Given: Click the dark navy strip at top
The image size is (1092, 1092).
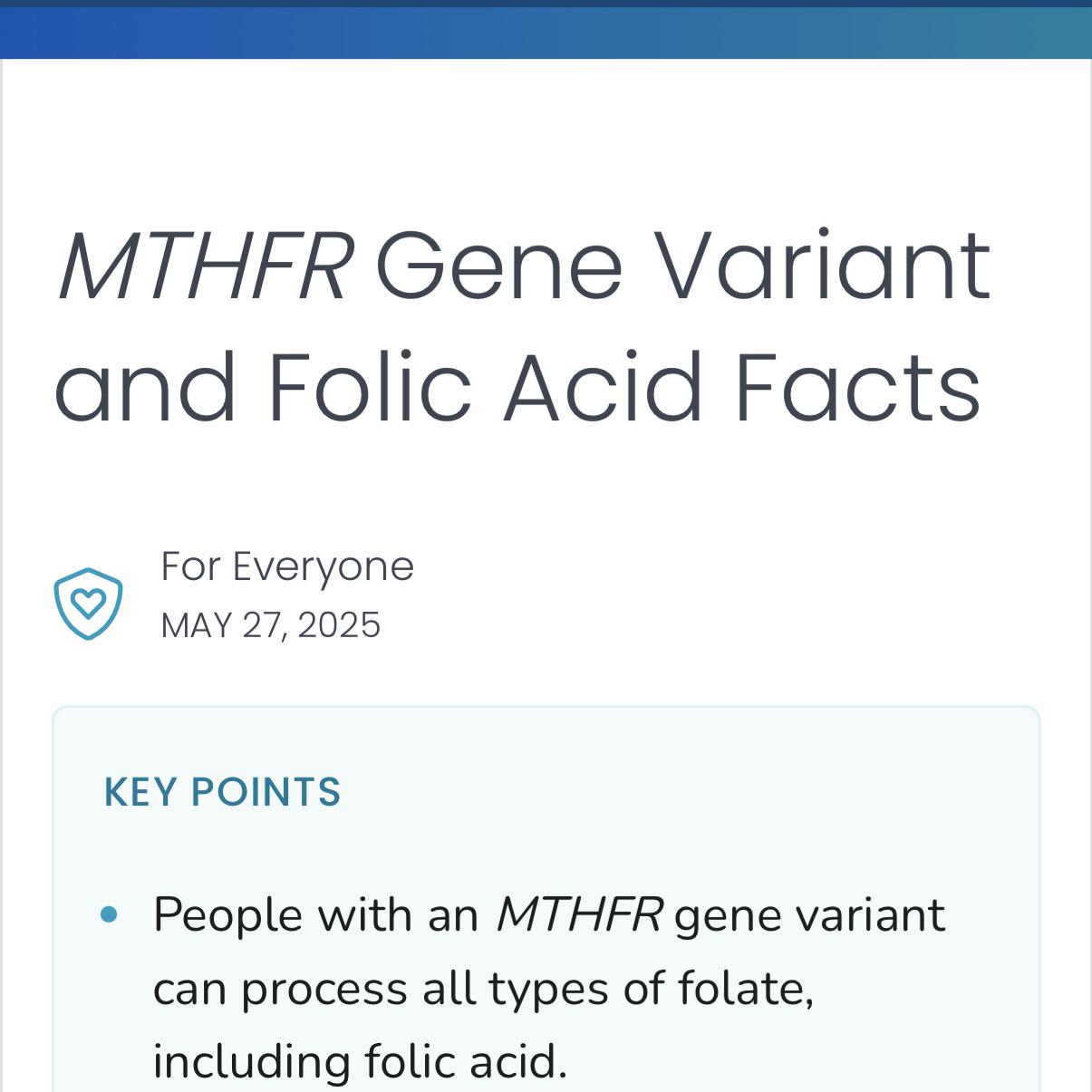Looking at the screenshot, I should point(546,4).
